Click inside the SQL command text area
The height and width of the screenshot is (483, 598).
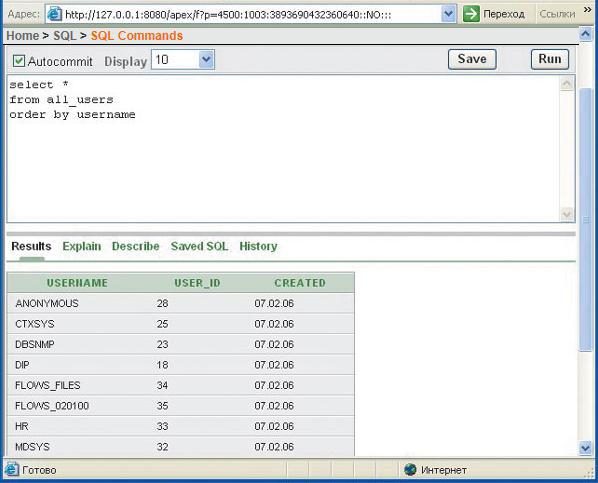pyautogui.click(x=283, y=149)
